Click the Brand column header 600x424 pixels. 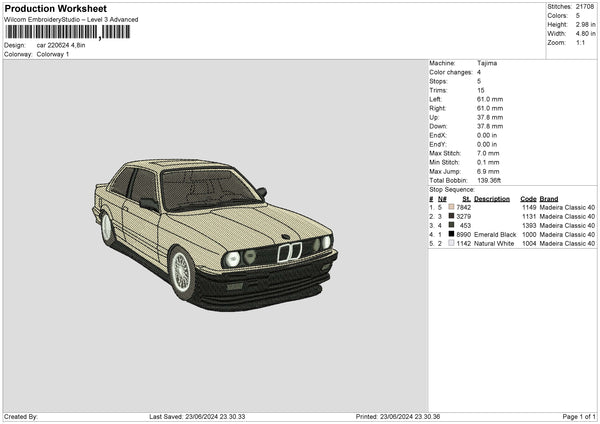tap(549, 198)
